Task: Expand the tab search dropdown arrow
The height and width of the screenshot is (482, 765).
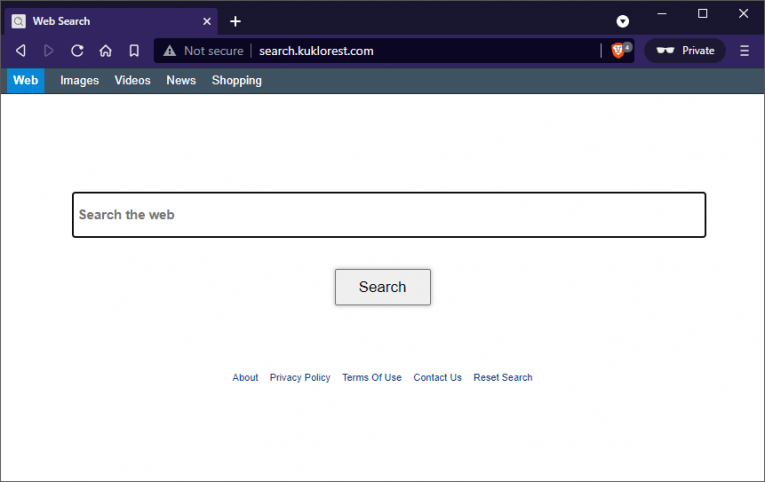Action: (x=623, y=21)
